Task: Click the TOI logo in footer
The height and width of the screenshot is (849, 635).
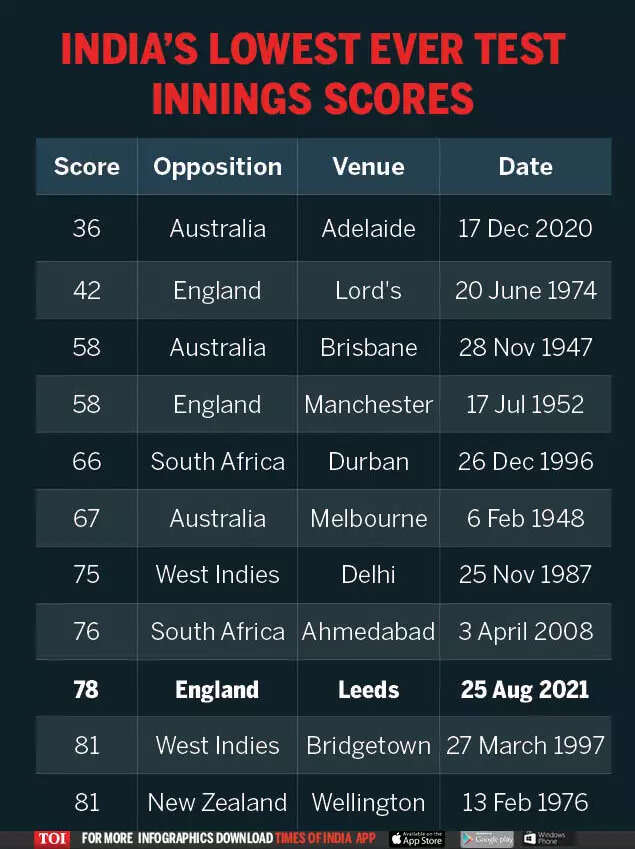Action: pos(52,839)
